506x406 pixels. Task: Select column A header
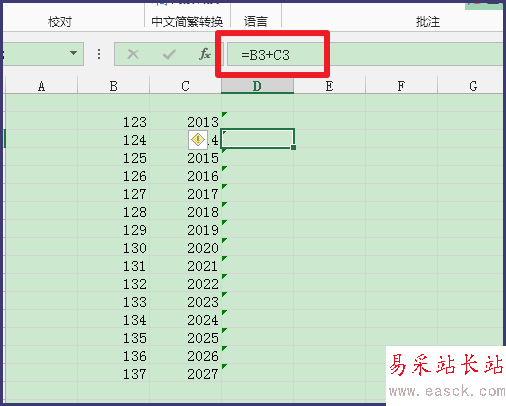(41, 86)
